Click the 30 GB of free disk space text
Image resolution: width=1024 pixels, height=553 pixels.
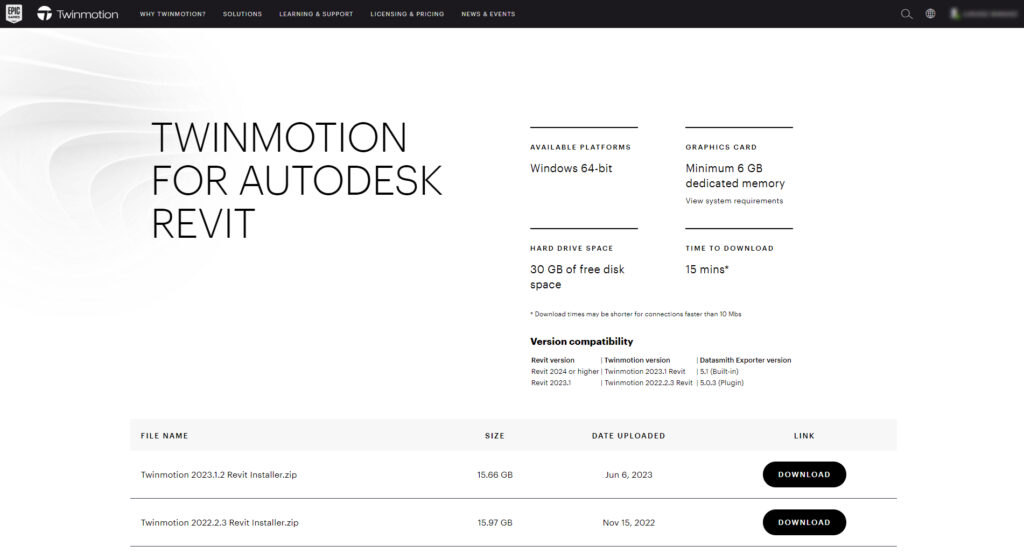[x=577, y=277]
